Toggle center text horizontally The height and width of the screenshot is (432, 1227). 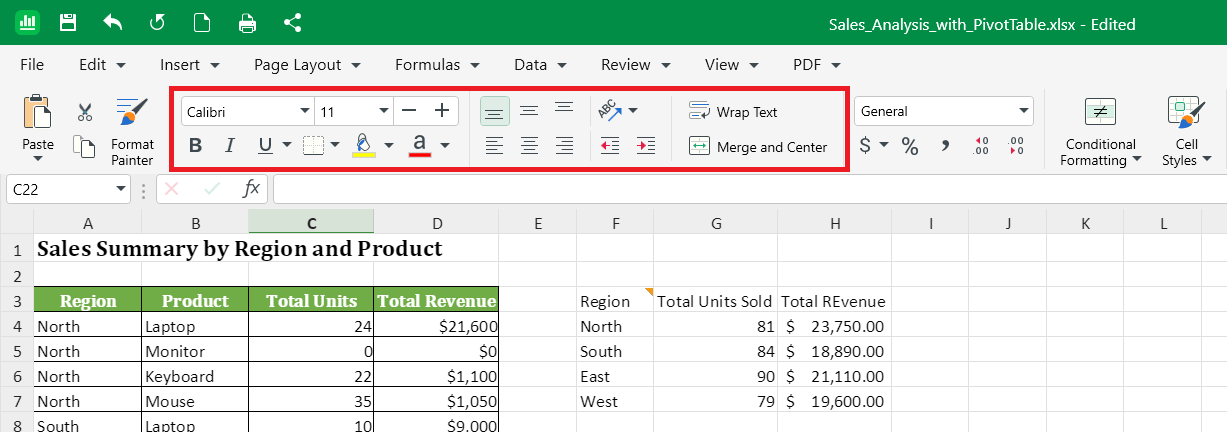click(x=529, y=147)
